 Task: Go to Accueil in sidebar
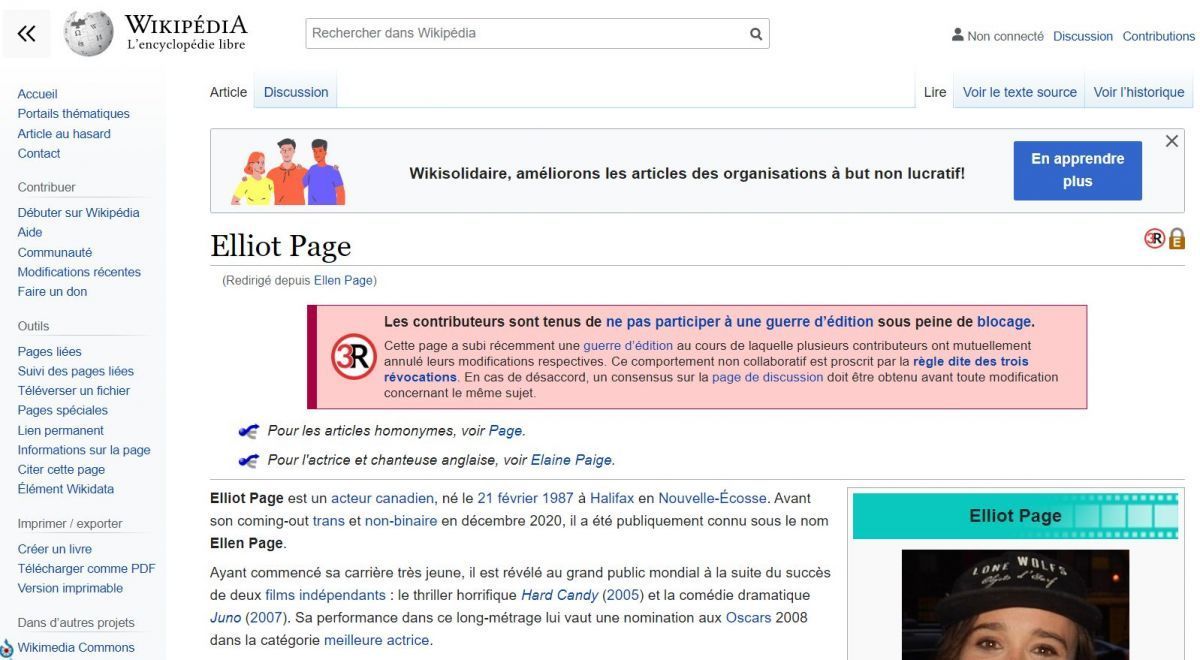(x=38, y=95)
